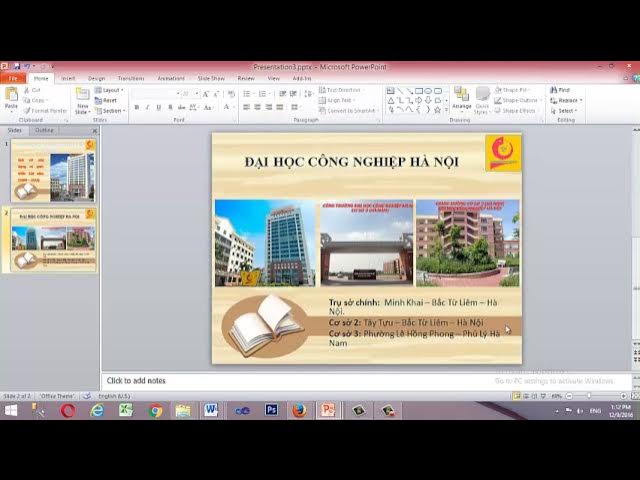Open the Align Text dropdown

click(x=337, y=100)
